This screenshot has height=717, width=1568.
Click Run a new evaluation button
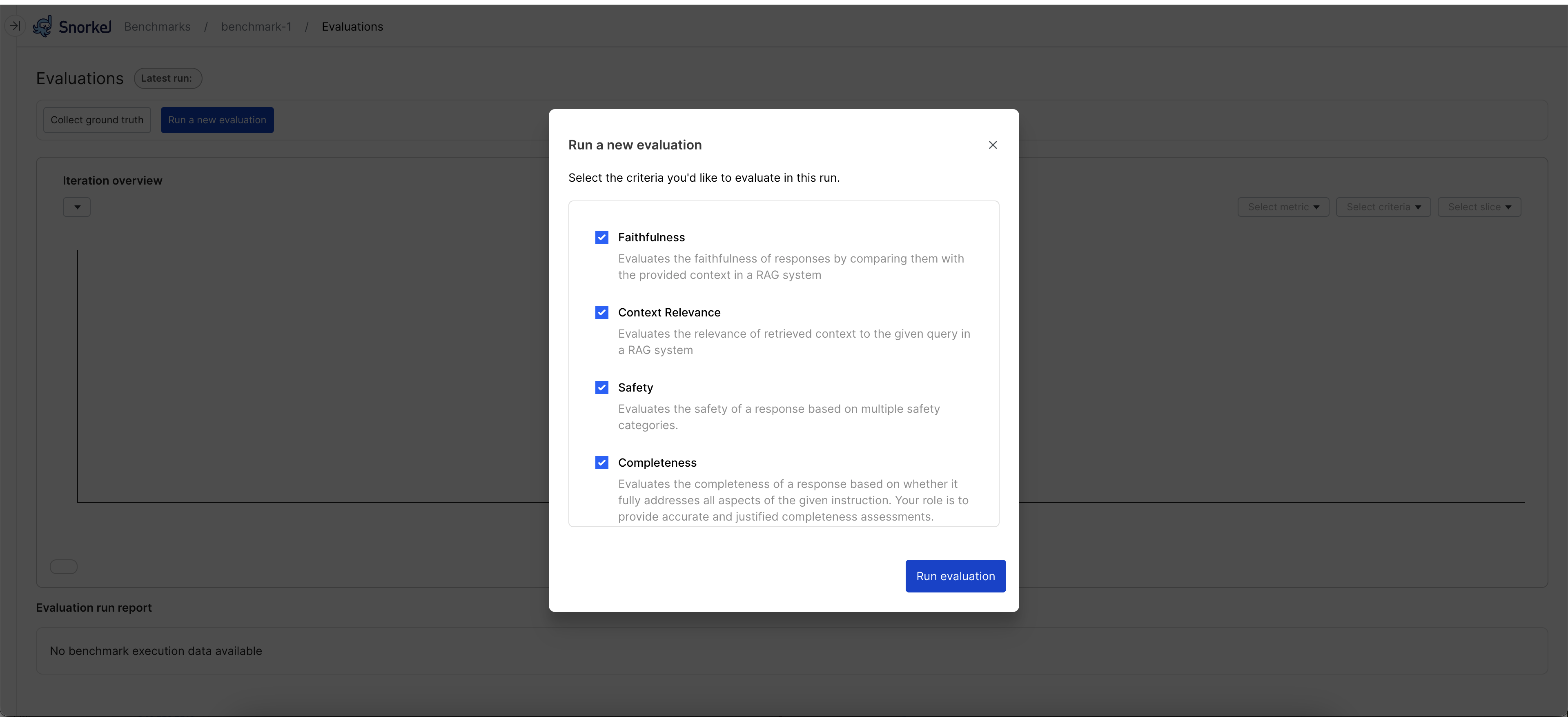(x=217, y=120)
